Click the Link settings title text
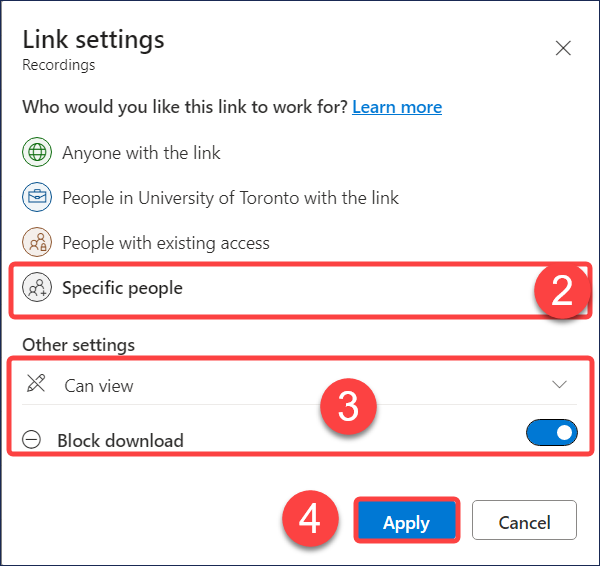 click(x=93, y=40)
